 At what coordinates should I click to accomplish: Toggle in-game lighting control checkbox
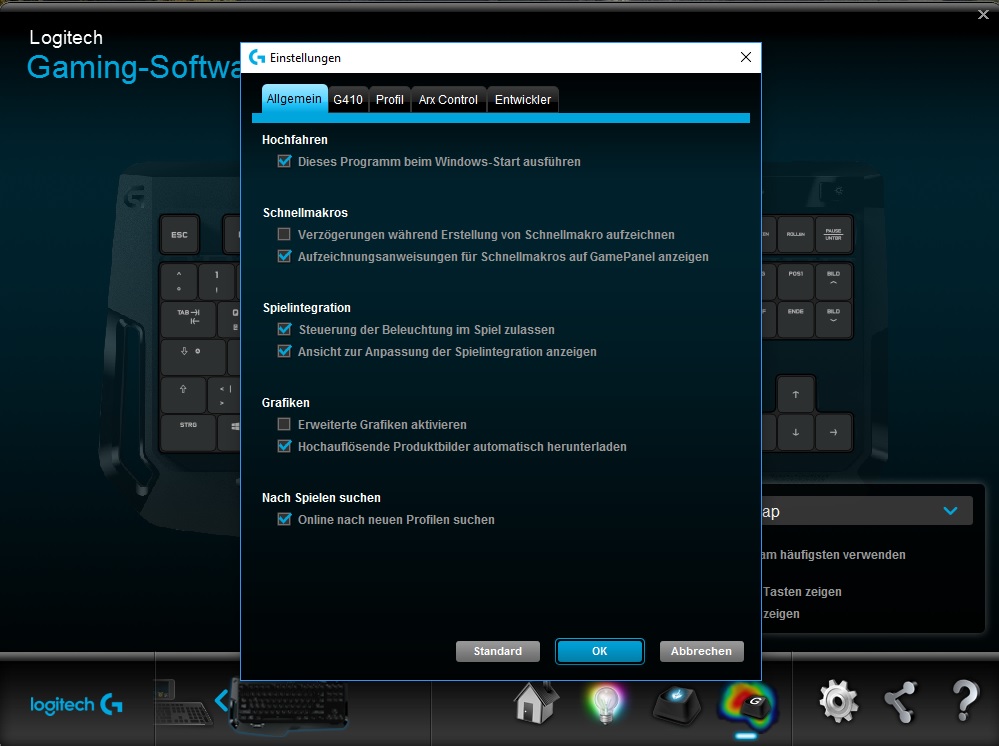(x=284, y=329)
